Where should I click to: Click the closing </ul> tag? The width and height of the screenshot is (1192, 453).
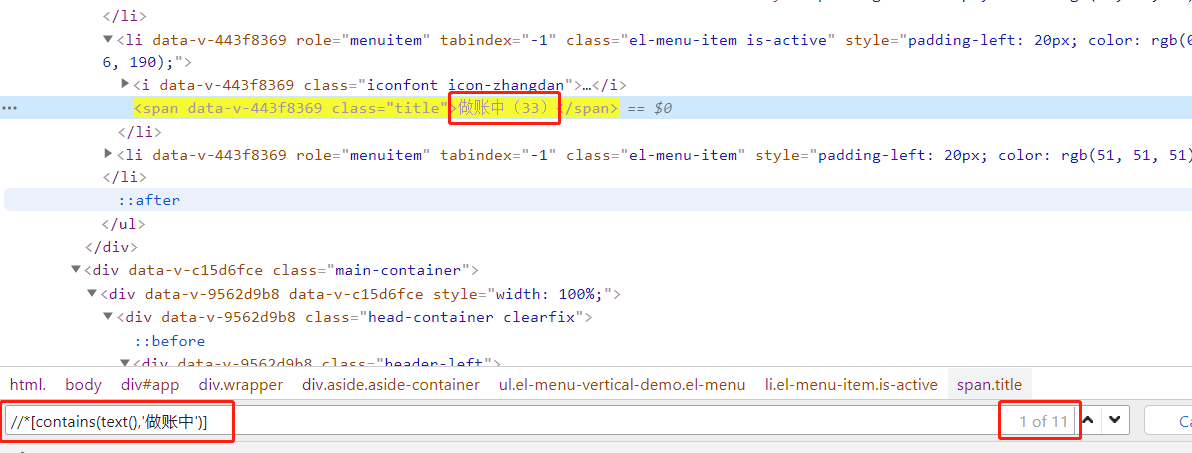coord(122,224)
